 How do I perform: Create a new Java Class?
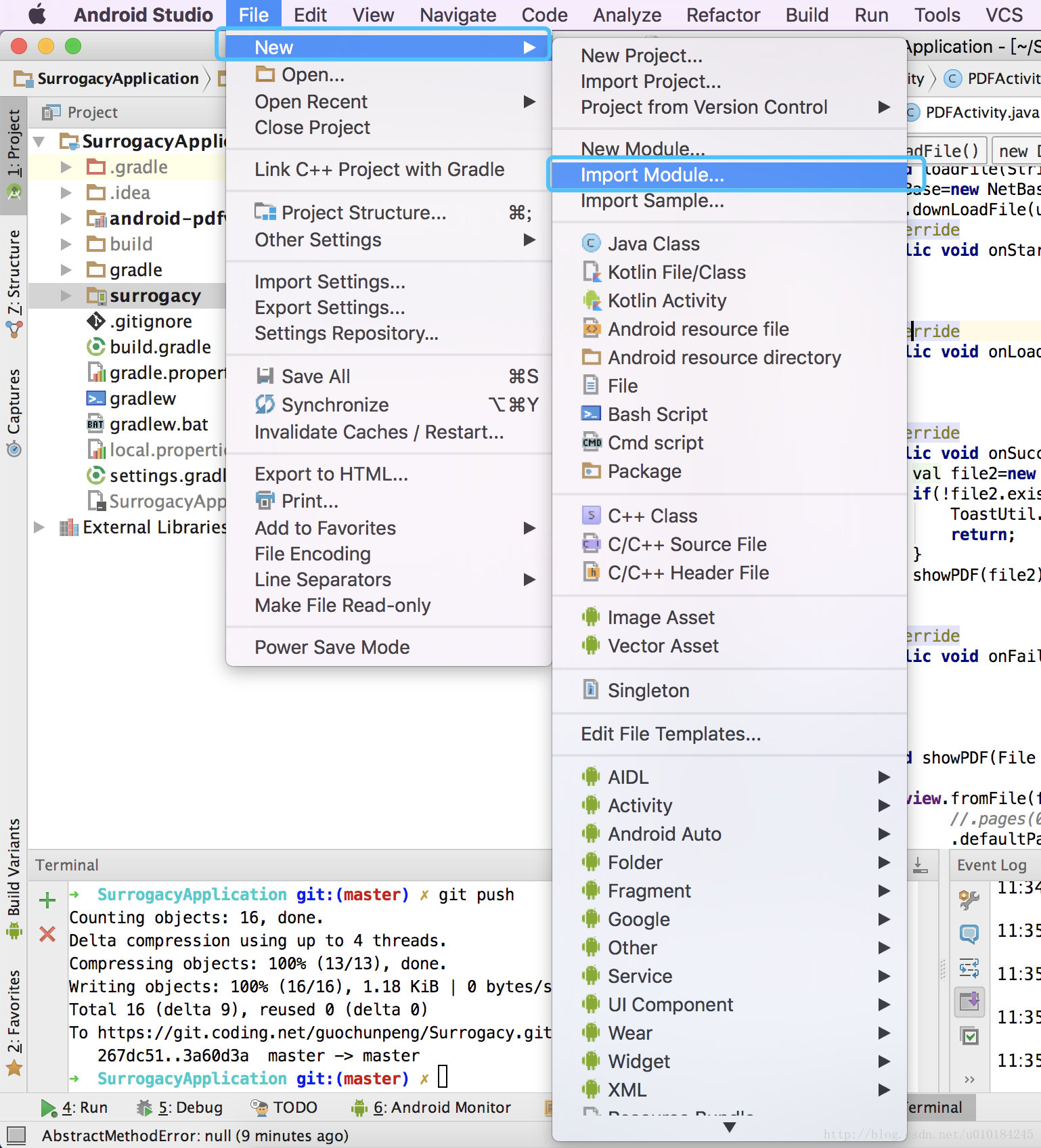730,244
